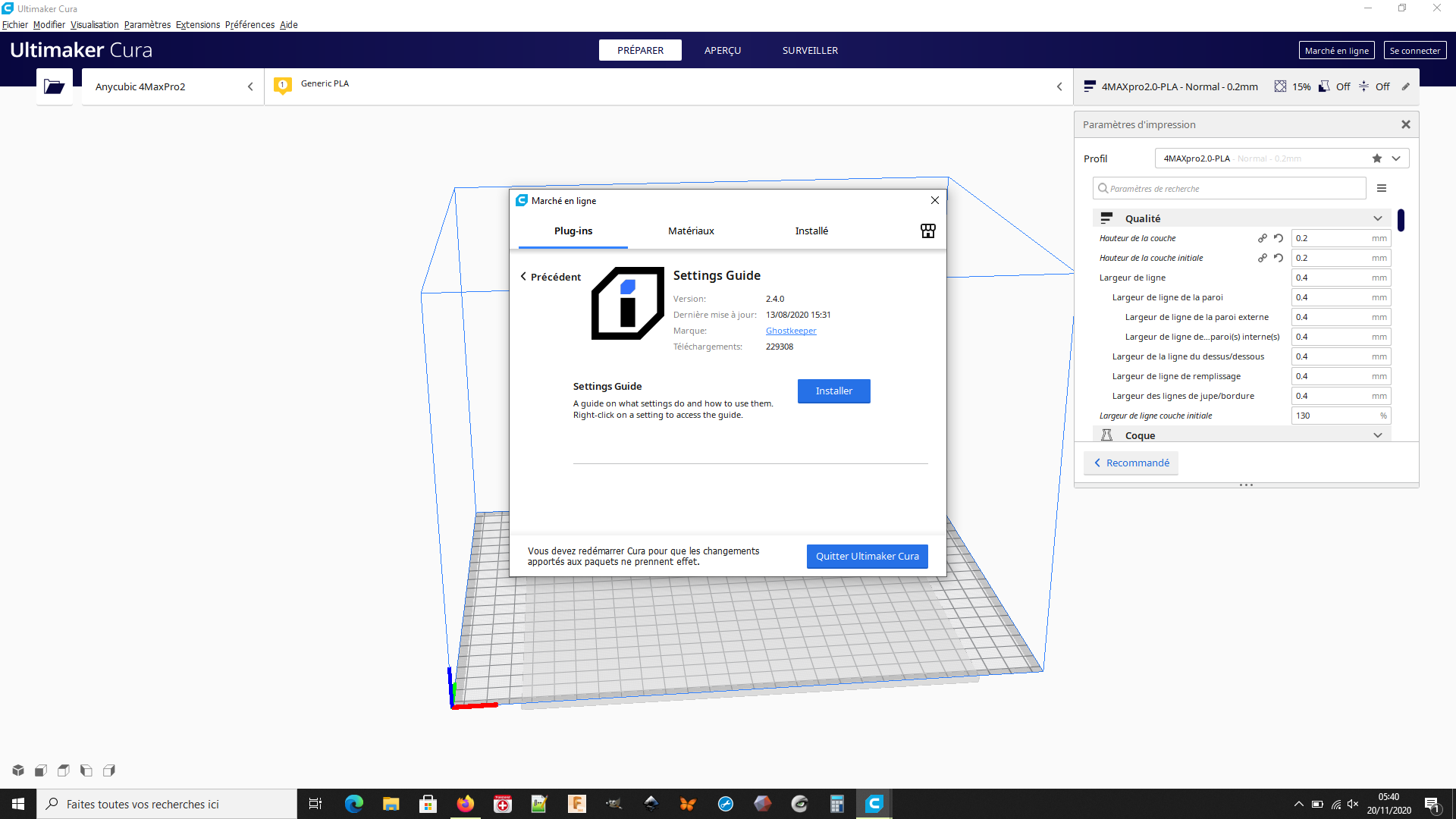Reset Hauteur de la couche value
This screenshot has height=819, width=1456.
(x=1279, y=238)
